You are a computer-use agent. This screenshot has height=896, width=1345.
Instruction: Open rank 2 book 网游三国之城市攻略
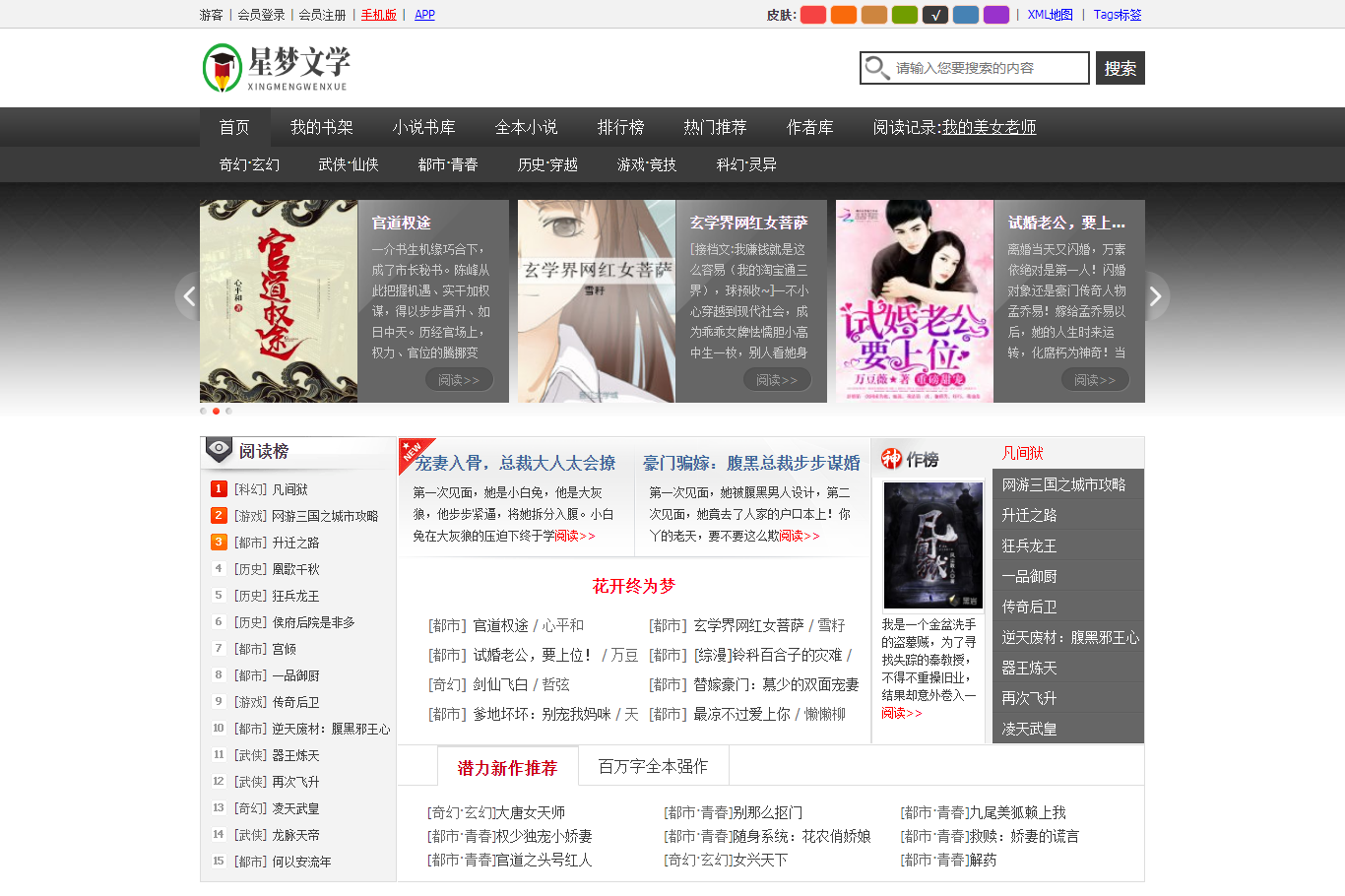tap(325, 516)
